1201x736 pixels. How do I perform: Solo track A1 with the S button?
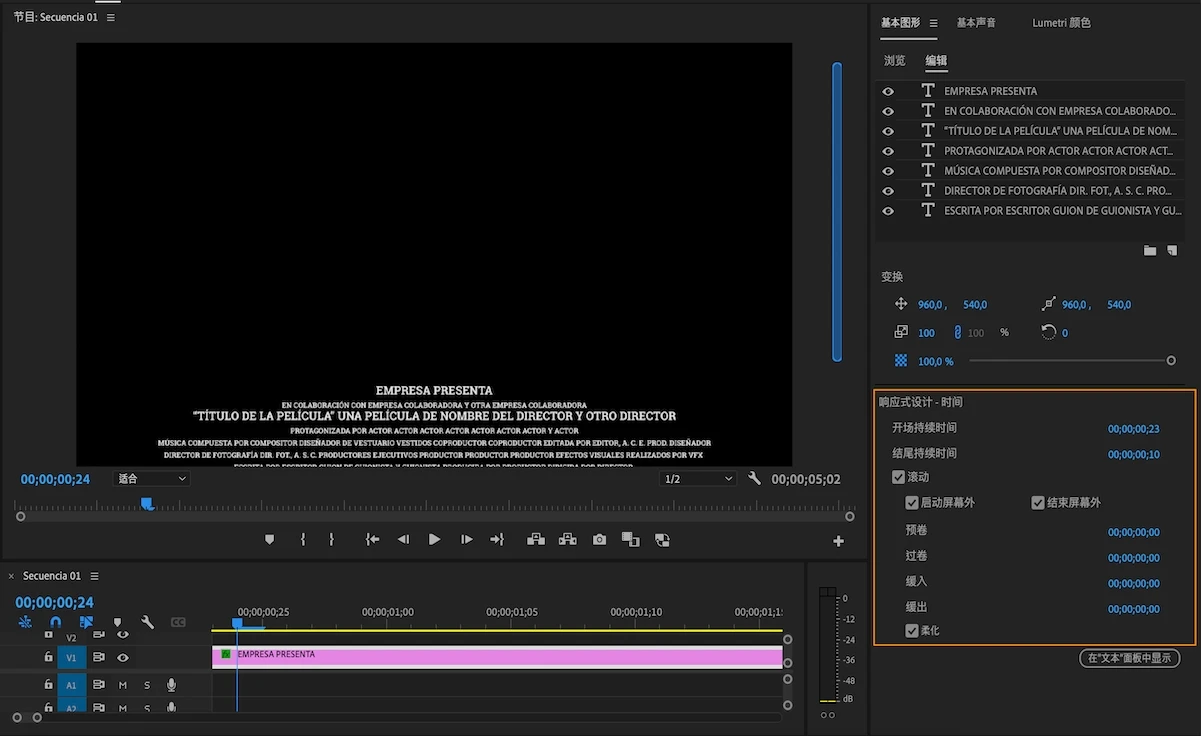(x=147, y=685)
